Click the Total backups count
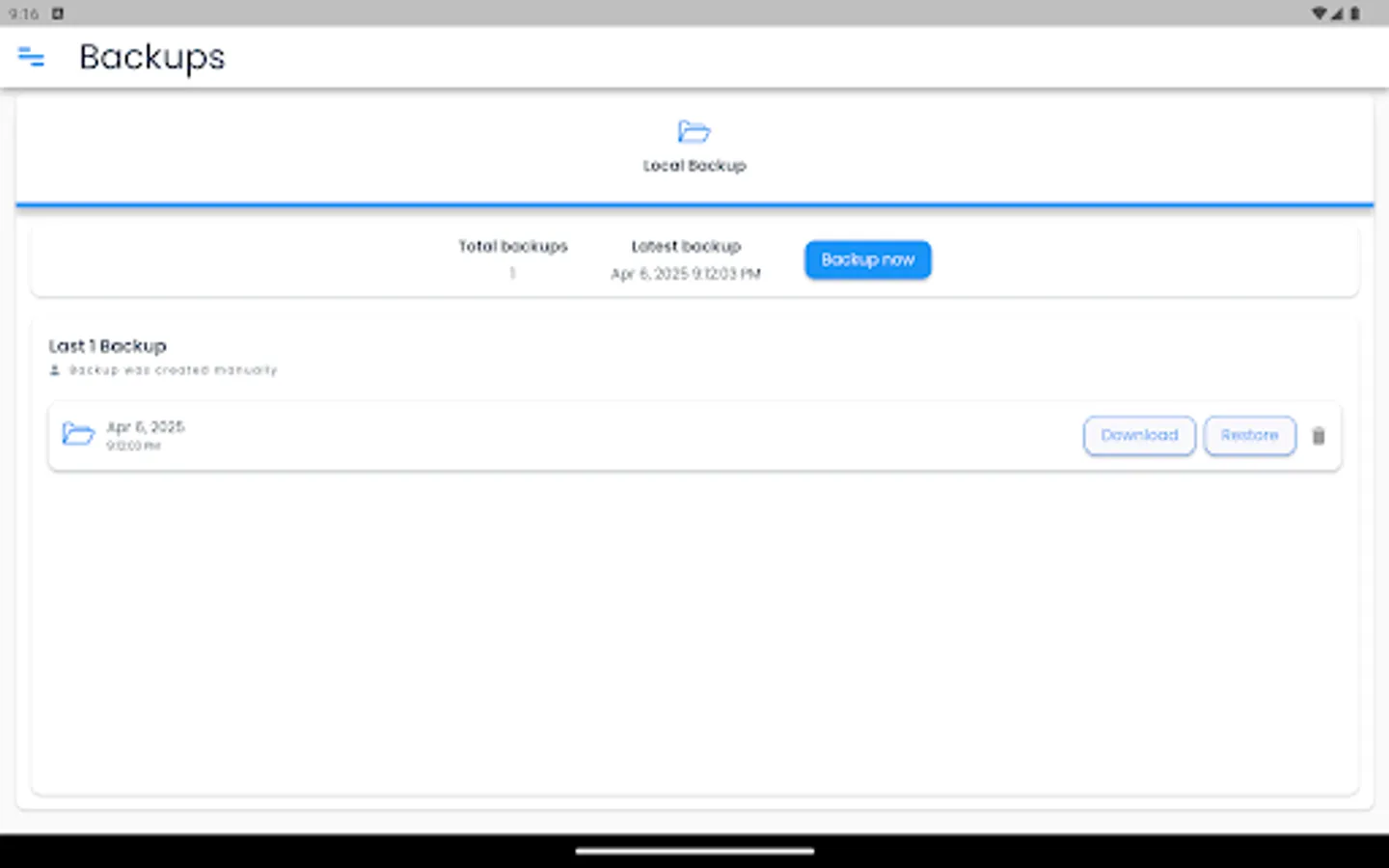1389x868 pixels. 512,273
